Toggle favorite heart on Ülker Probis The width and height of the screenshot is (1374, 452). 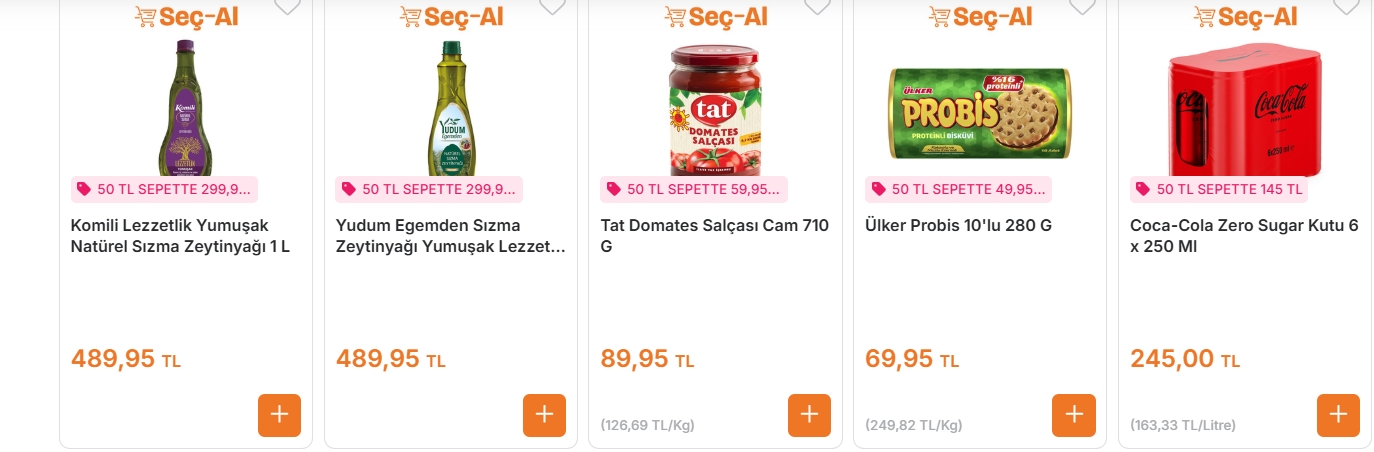[x=1082, y=6]
